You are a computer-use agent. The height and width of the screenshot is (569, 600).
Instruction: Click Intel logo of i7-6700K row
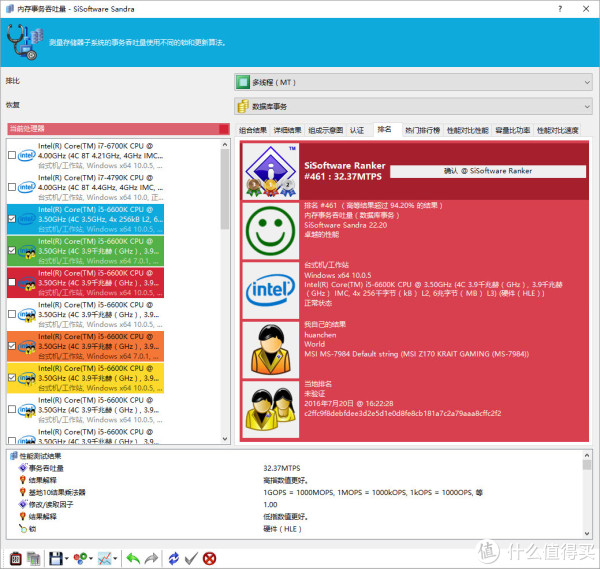26,155
